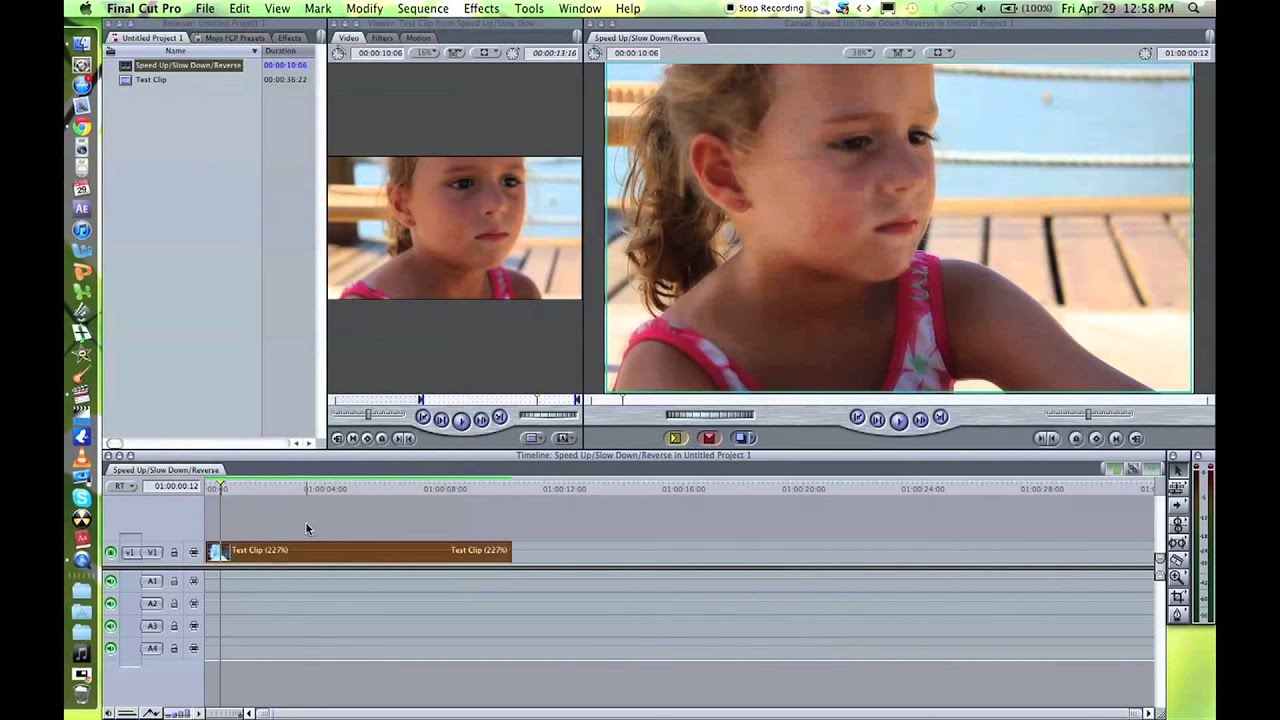Mute the A1 audio track

pyautogui.click(x=111, y=581)
